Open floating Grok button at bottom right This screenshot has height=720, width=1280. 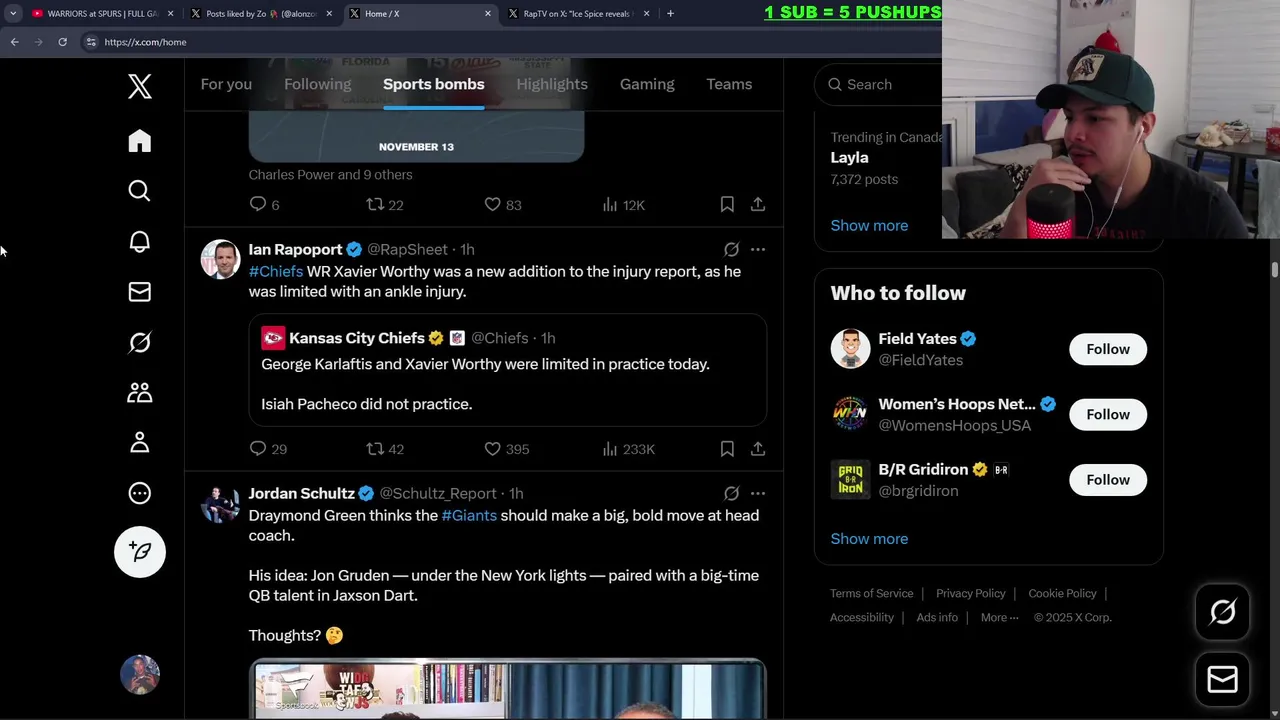point(1223,612)
